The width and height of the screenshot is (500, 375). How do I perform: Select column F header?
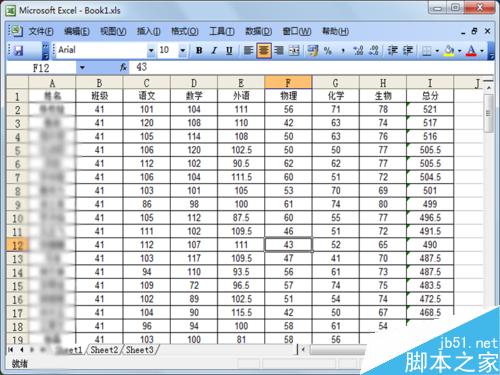point(288,83)
